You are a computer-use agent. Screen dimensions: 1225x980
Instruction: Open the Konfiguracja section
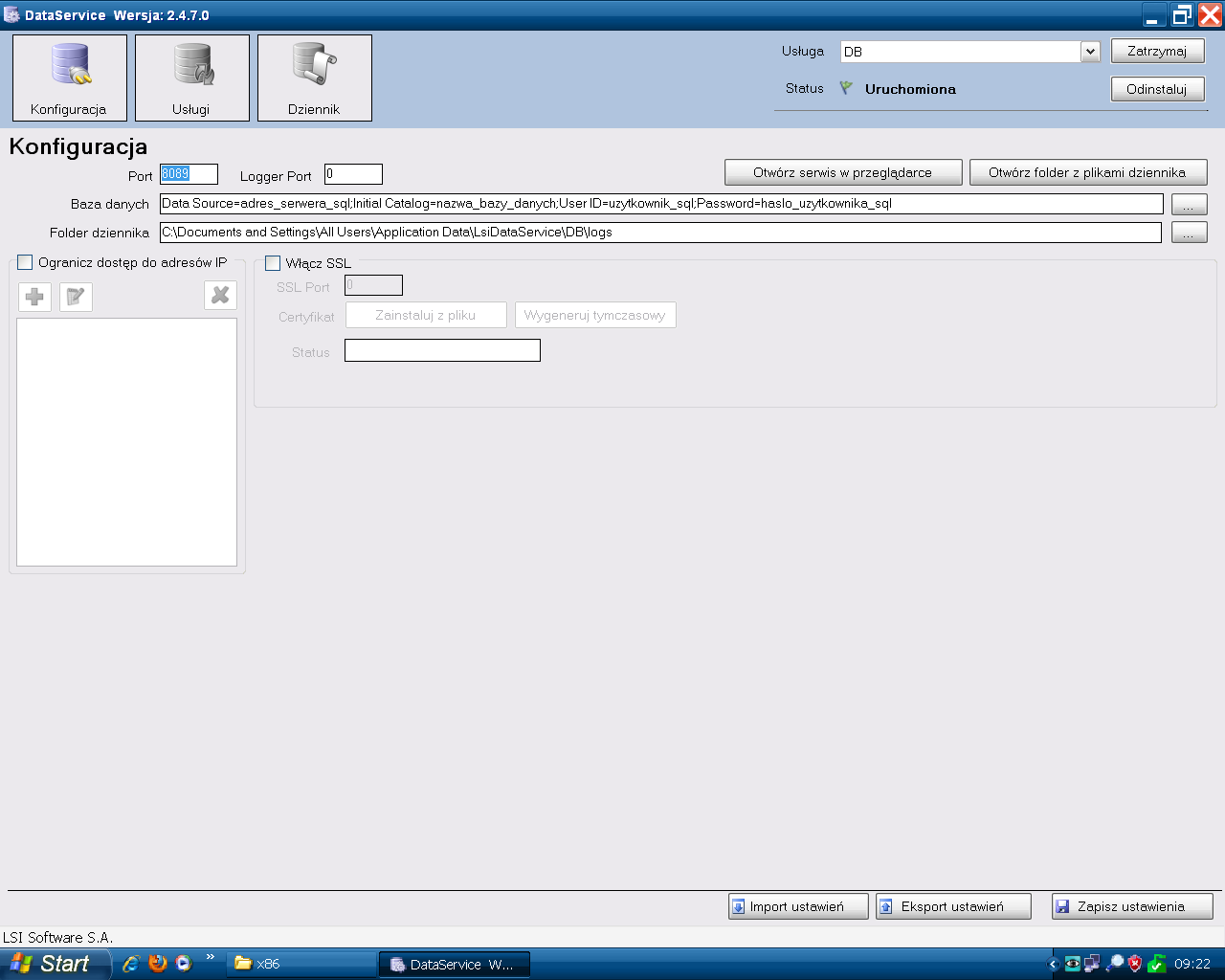[70, 78]
